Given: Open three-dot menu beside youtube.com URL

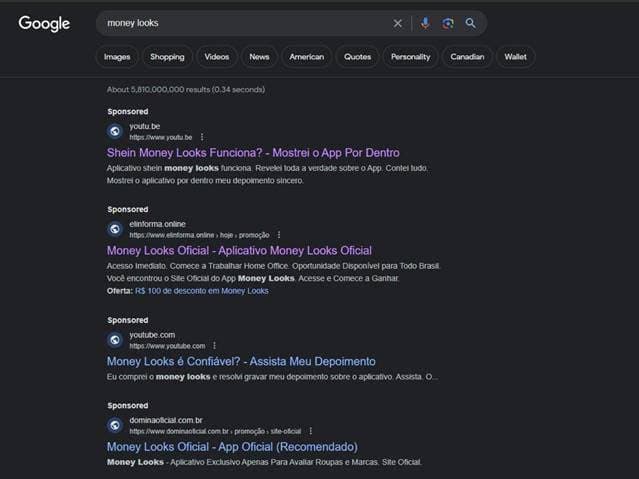Looking at the screenshot, I should pyautogui.click(x=216, y=346).
